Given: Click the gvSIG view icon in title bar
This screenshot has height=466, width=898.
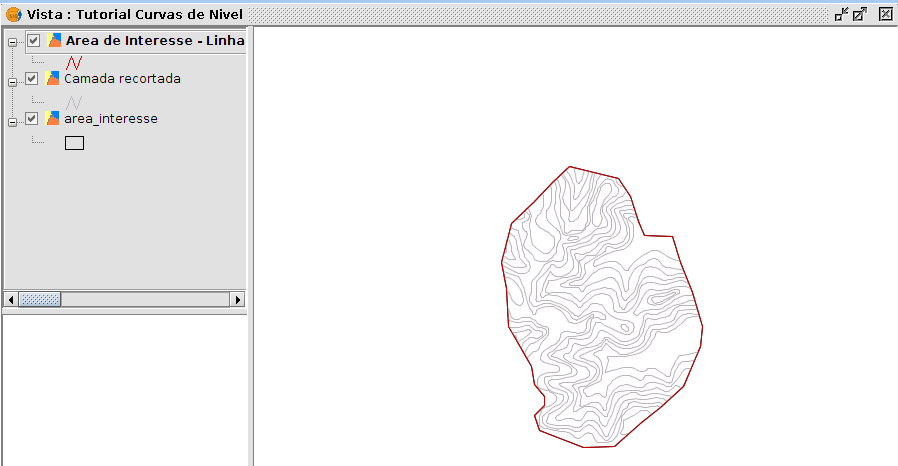Looking at the screenshot, I should (x=13, y=15).
